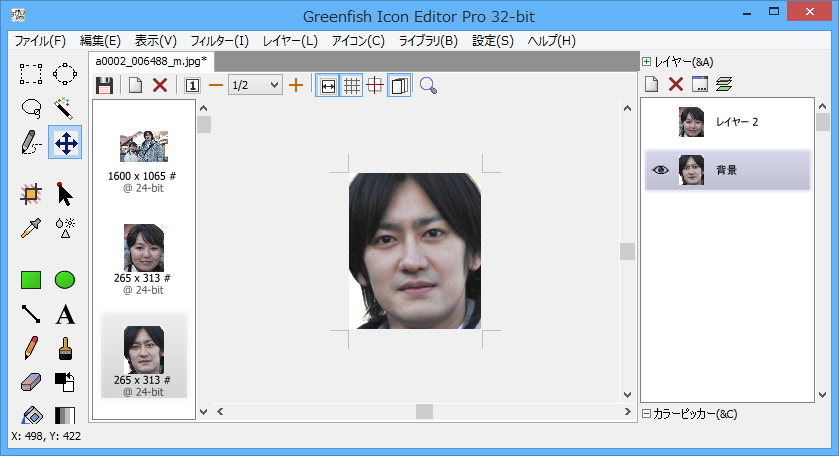Delete layer using red X in Layers panel
Screen dimensions: 839x456
(676, 84)
